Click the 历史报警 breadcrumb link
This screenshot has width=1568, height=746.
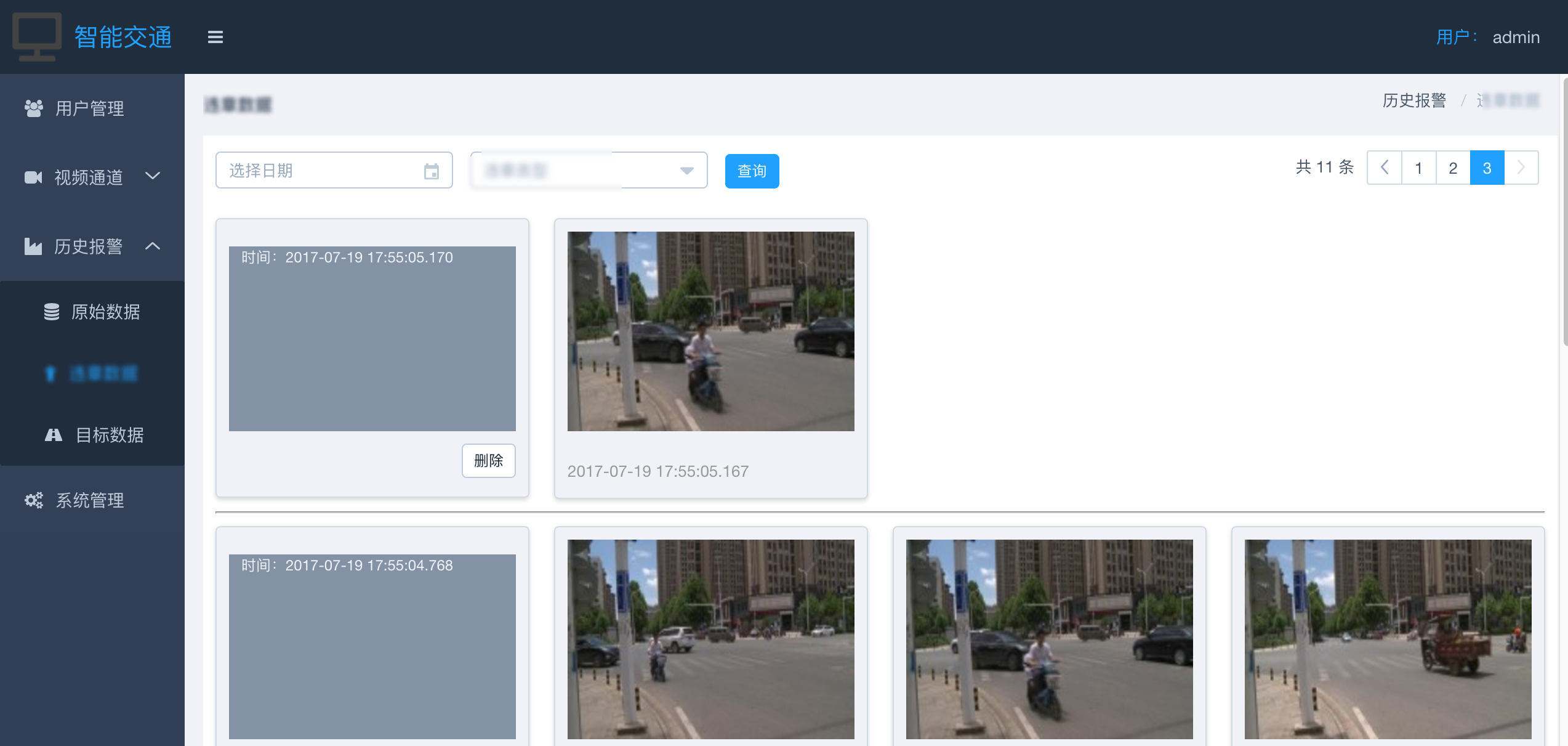click(1414, 100)
